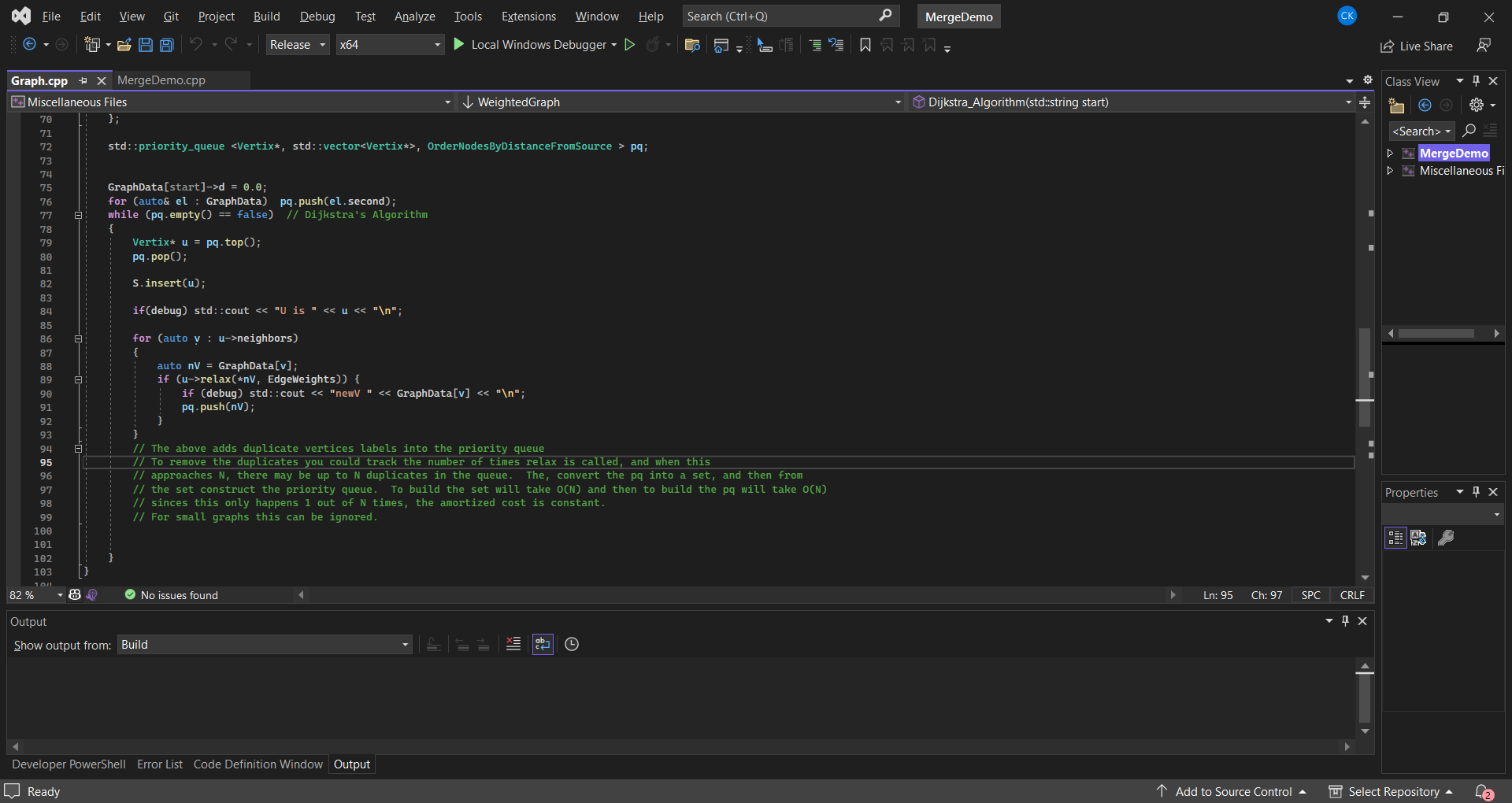
Task: Click the Save All toolbar icon
Action: pos(167,45)
